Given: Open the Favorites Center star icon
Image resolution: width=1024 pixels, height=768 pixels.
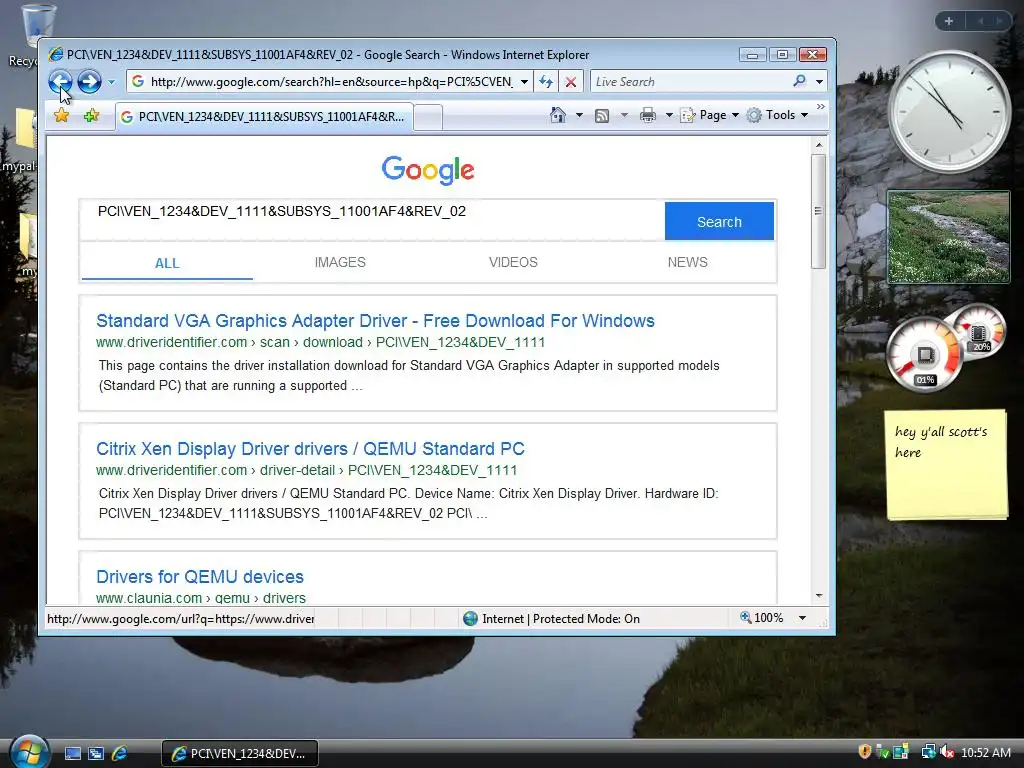Looking at the screenshot, I should point(61,116).
